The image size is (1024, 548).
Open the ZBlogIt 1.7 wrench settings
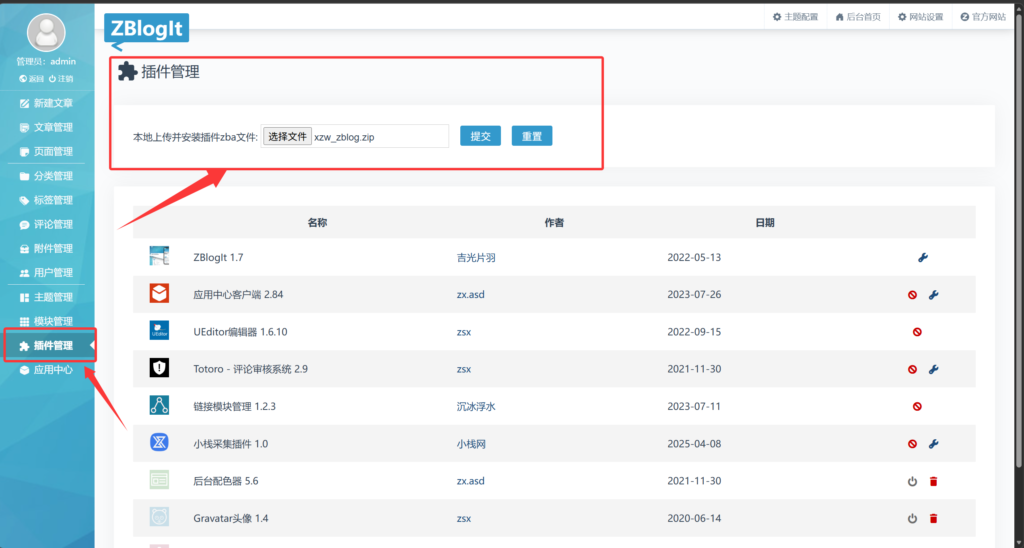pos(923,257)
